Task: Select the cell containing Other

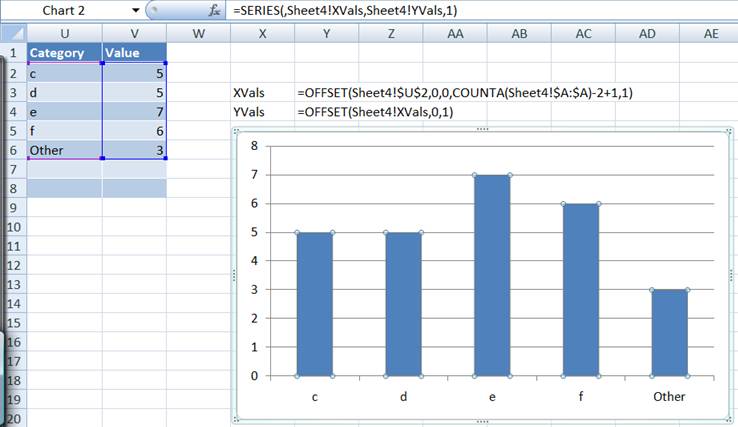Action: tap(64, 150)
